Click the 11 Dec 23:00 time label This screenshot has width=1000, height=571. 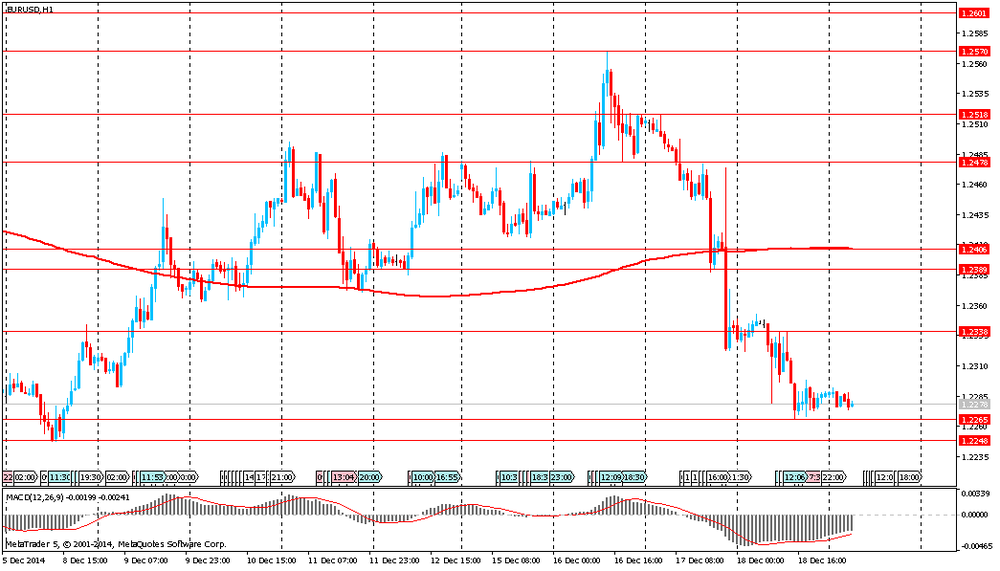pos(394,561)
